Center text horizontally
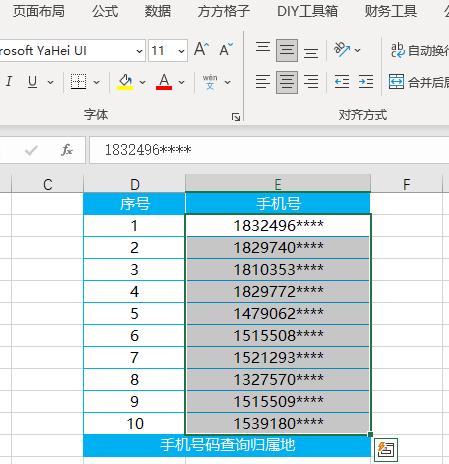 pos(287,82)
